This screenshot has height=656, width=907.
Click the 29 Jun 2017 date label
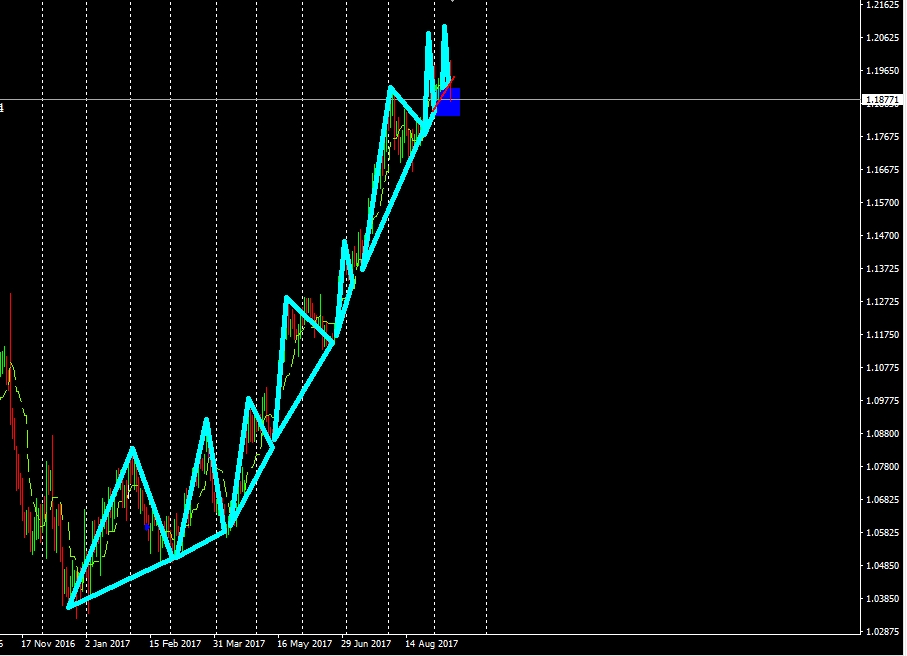point(366,643)
